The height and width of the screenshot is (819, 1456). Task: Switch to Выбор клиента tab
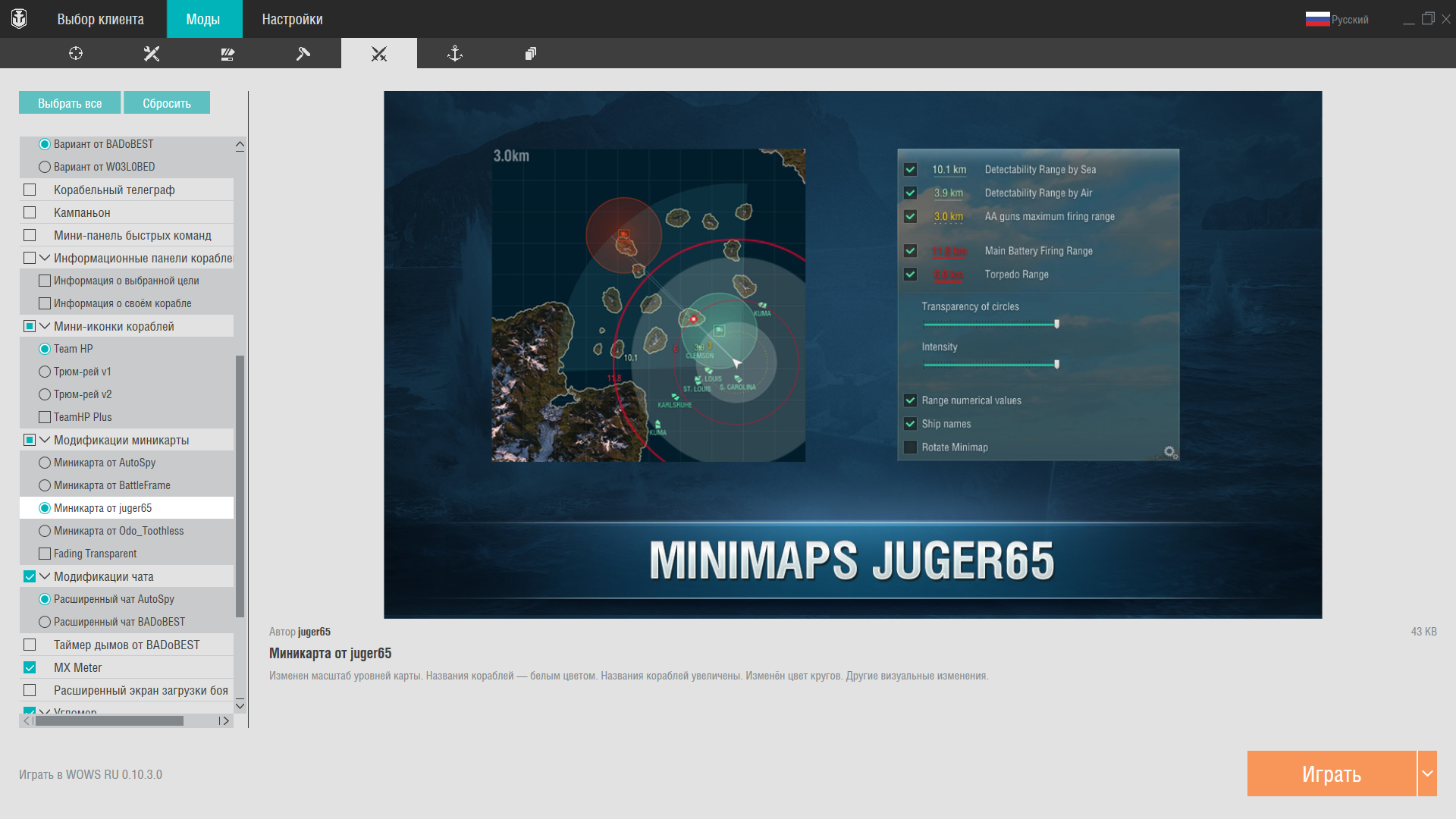tap(101, 19)
